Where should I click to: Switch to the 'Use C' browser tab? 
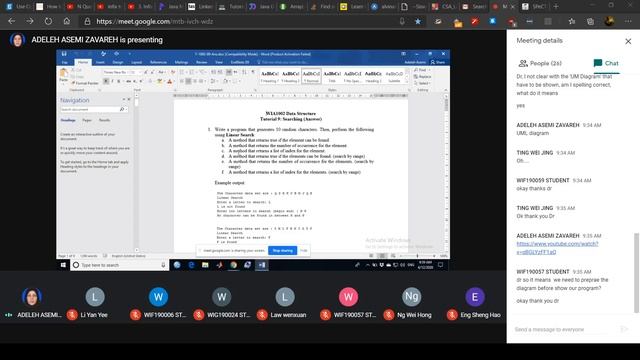click(x=18, y=7)
